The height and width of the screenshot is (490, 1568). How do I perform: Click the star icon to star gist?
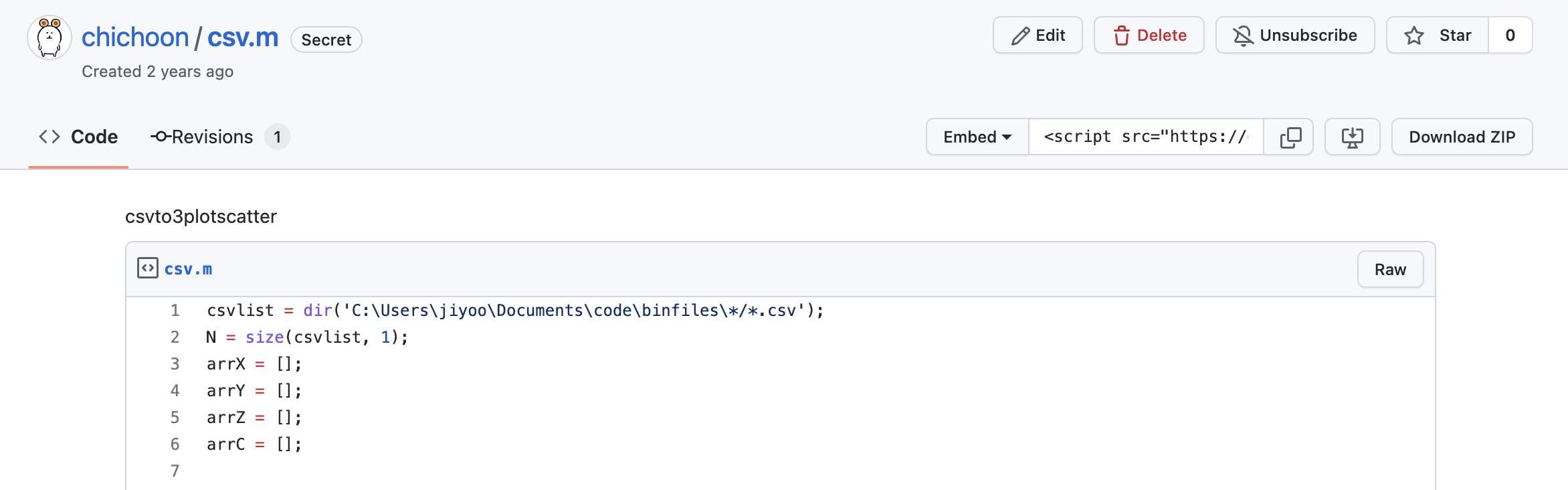1413,35
